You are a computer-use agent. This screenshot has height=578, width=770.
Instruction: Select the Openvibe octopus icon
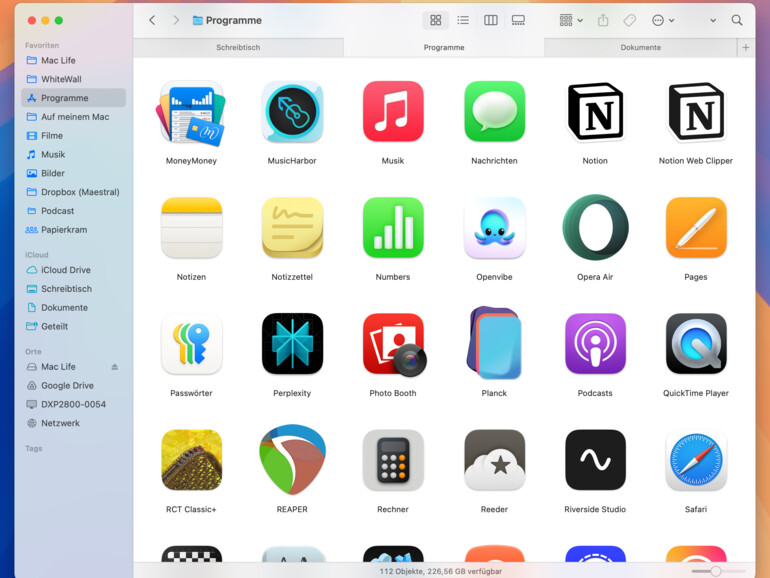tap(495, 228)
